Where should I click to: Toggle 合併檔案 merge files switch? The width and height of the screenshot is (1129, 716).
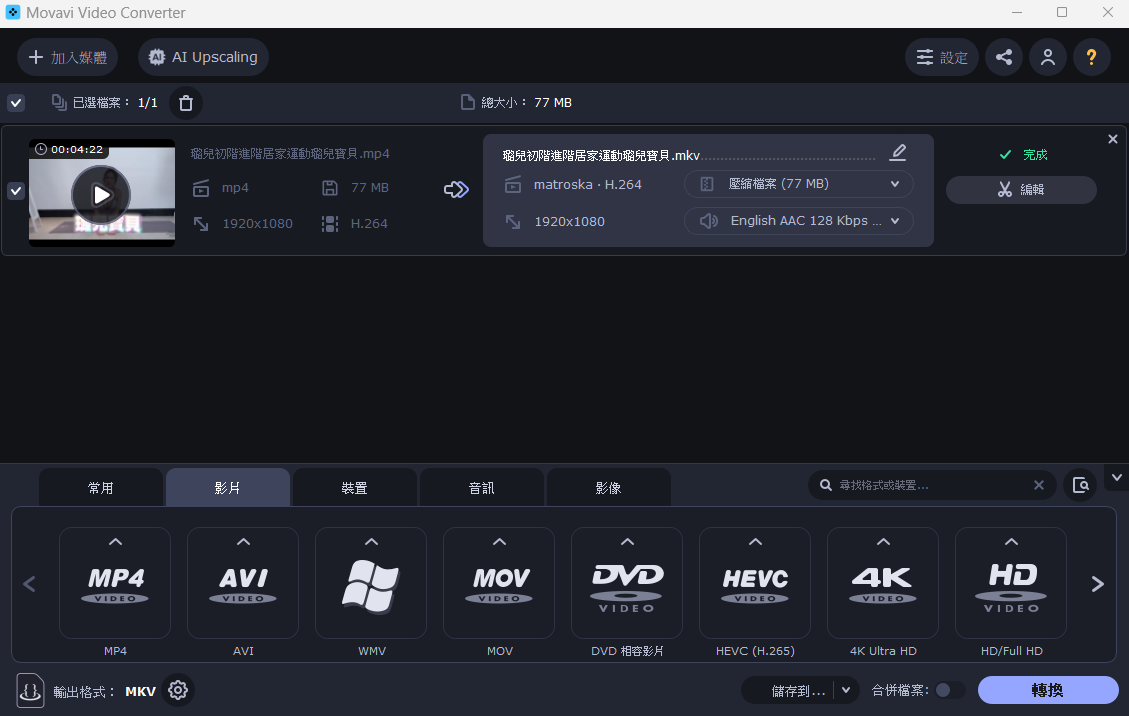point(950,690)
